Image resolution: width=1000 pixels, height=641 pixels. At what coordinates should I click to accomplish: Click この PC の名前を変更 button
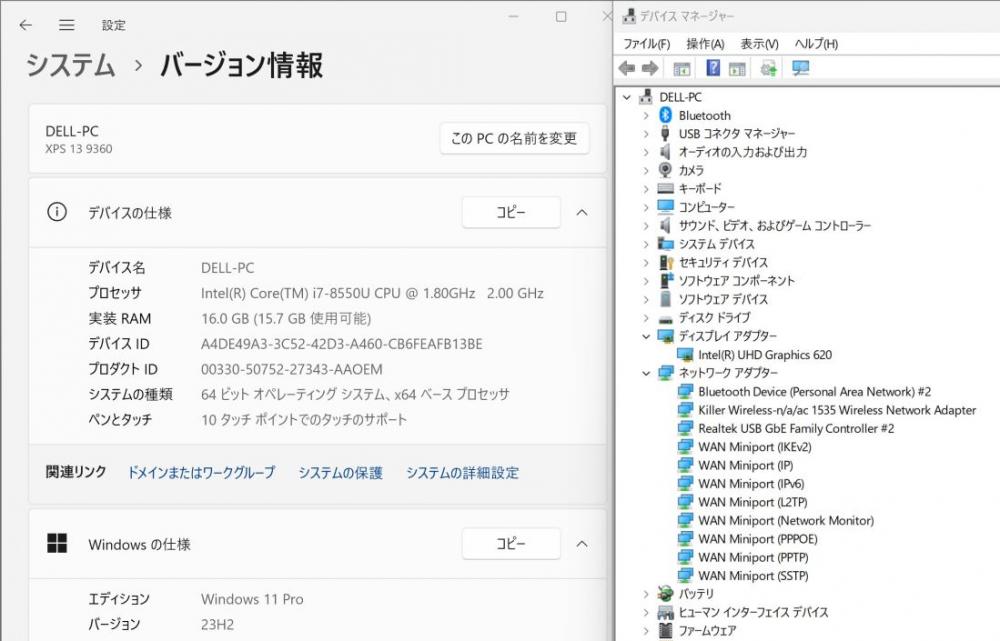tap(514, 138)
